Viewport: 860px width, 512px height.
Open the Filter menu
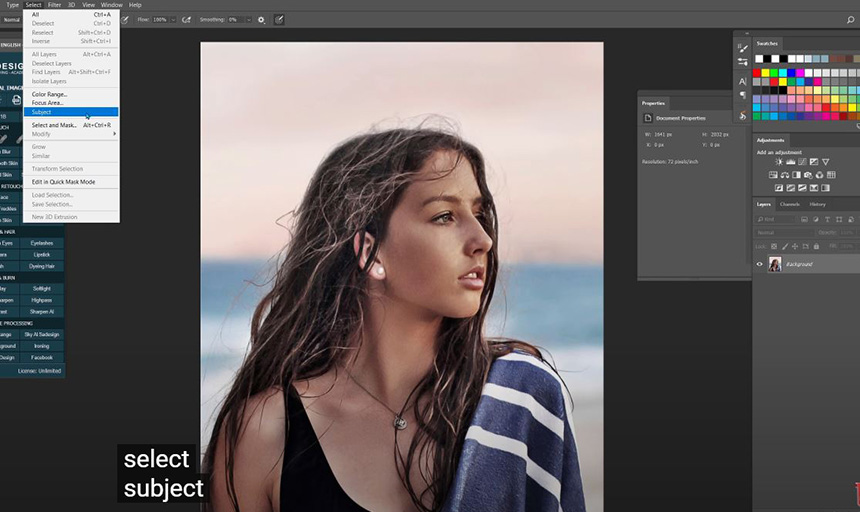pos(54,5)
